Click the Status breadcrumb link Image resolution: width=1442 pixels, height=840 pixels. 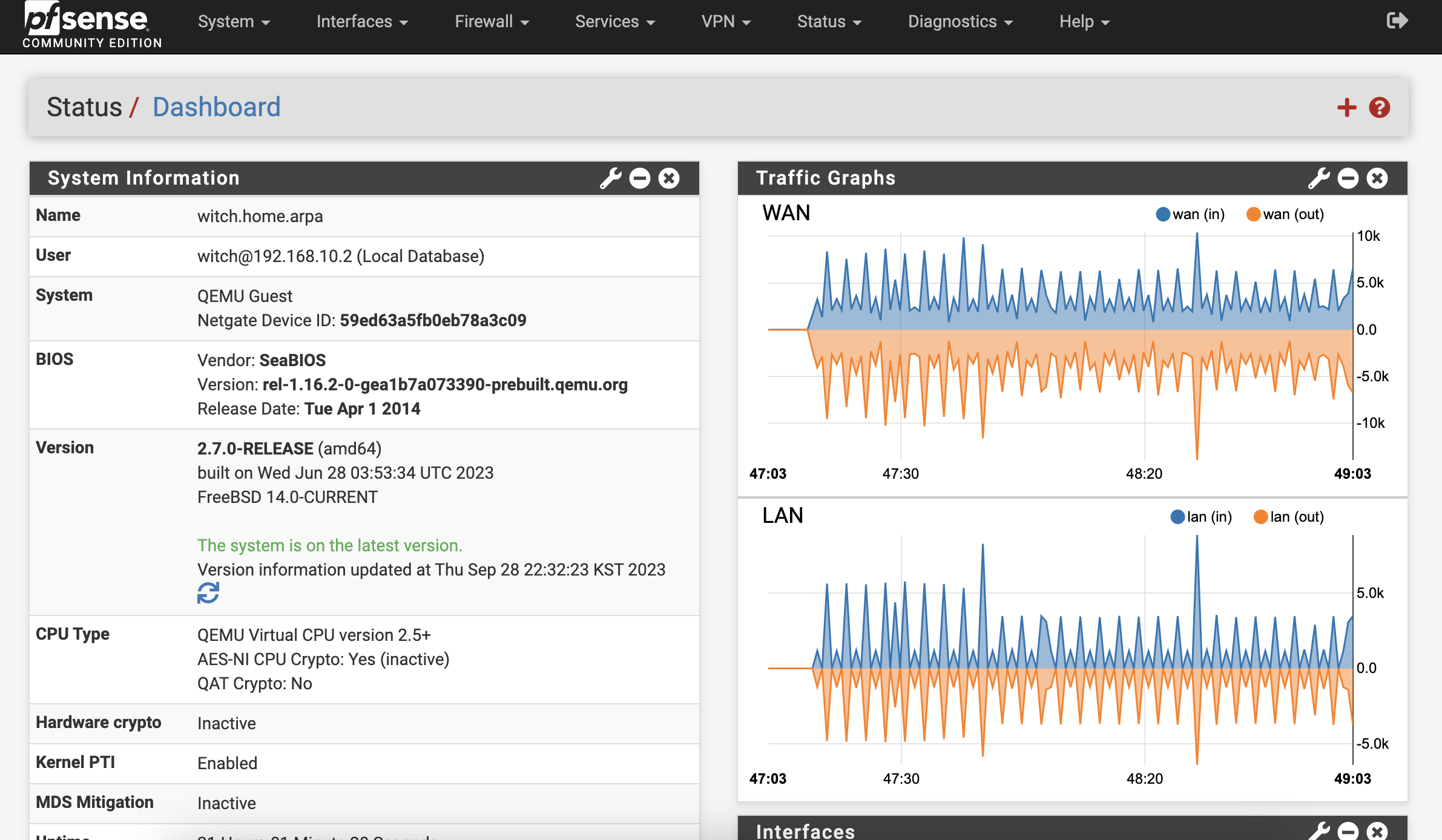pos(85,107)
